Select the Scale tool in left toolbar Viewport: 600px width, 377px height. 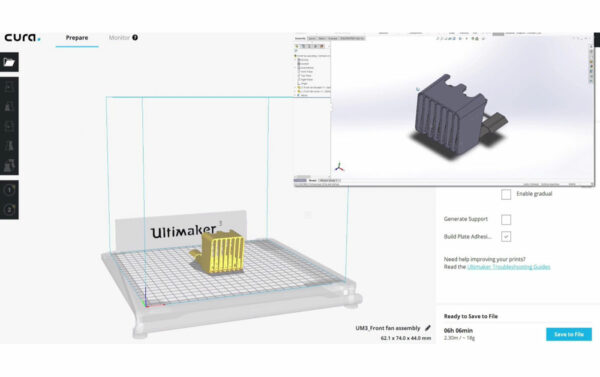(9, 106)
